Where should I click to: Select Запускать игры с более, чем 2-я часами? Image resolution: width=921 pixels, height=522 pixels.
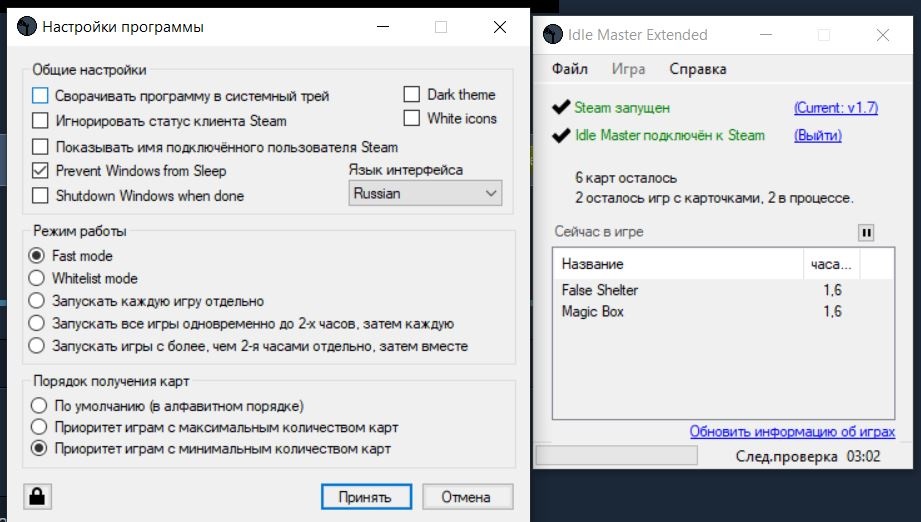[x=36, y=345]
